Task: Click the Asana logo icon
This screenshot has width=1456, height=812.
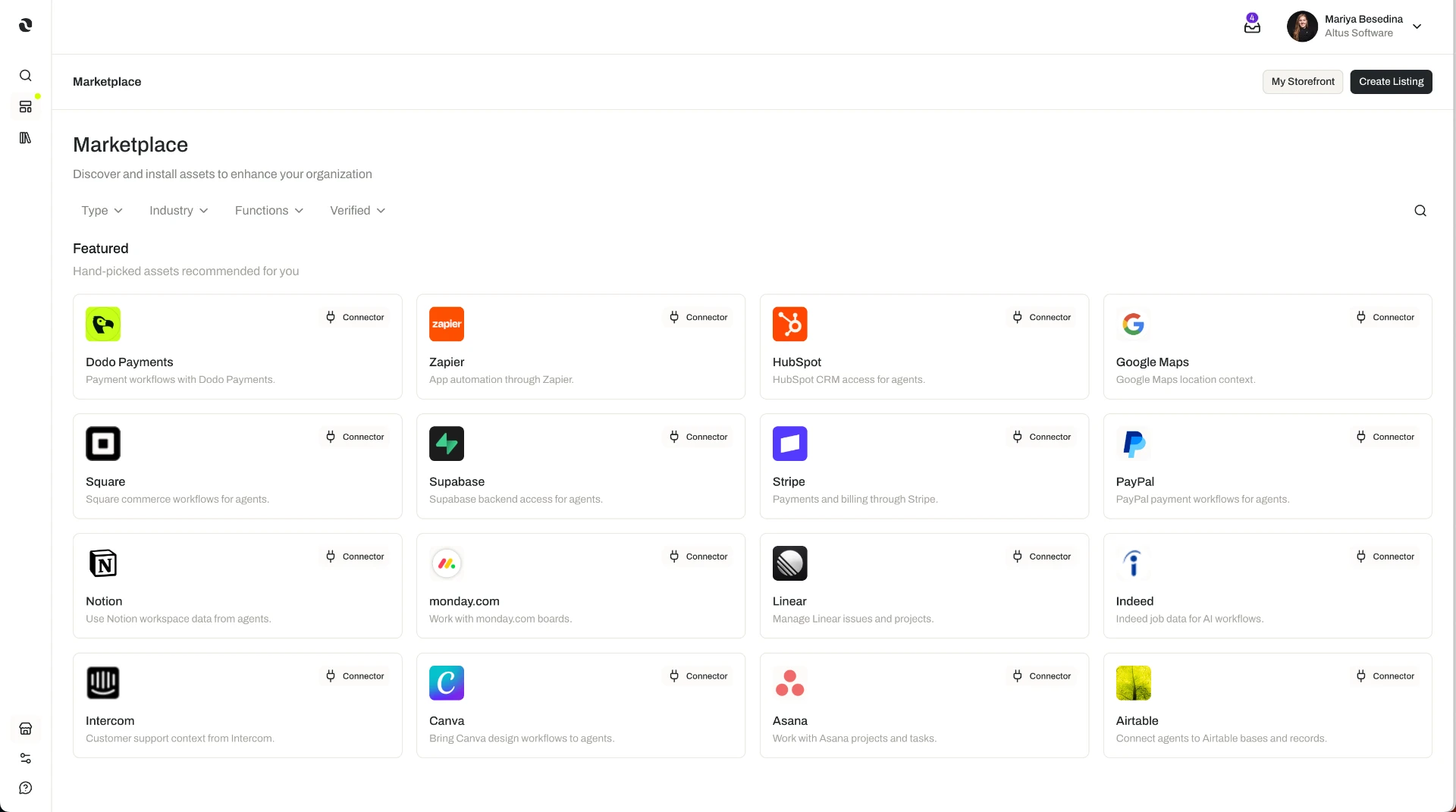Action: pyautogui.click(x=790, y=683)
